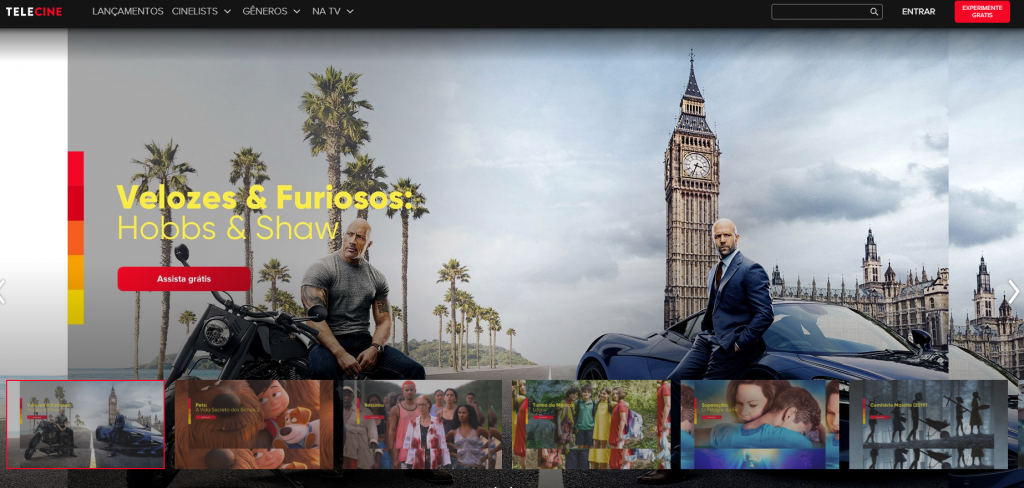Click the Experimente Grátis button
This screenshot has height=488, width=1024.
(x=982, y=12)
